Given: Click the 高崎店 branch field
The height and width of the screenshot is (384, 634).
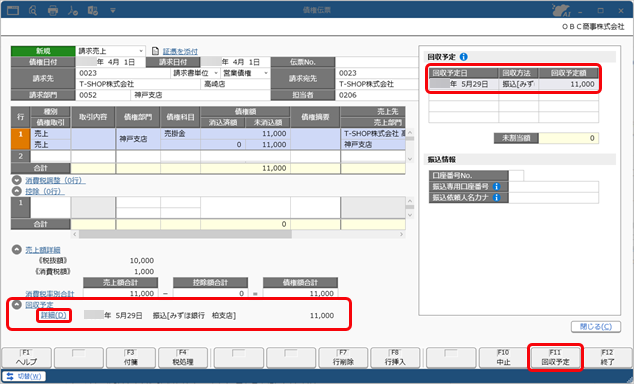Looking at the screenshot, I should [235, 84].
